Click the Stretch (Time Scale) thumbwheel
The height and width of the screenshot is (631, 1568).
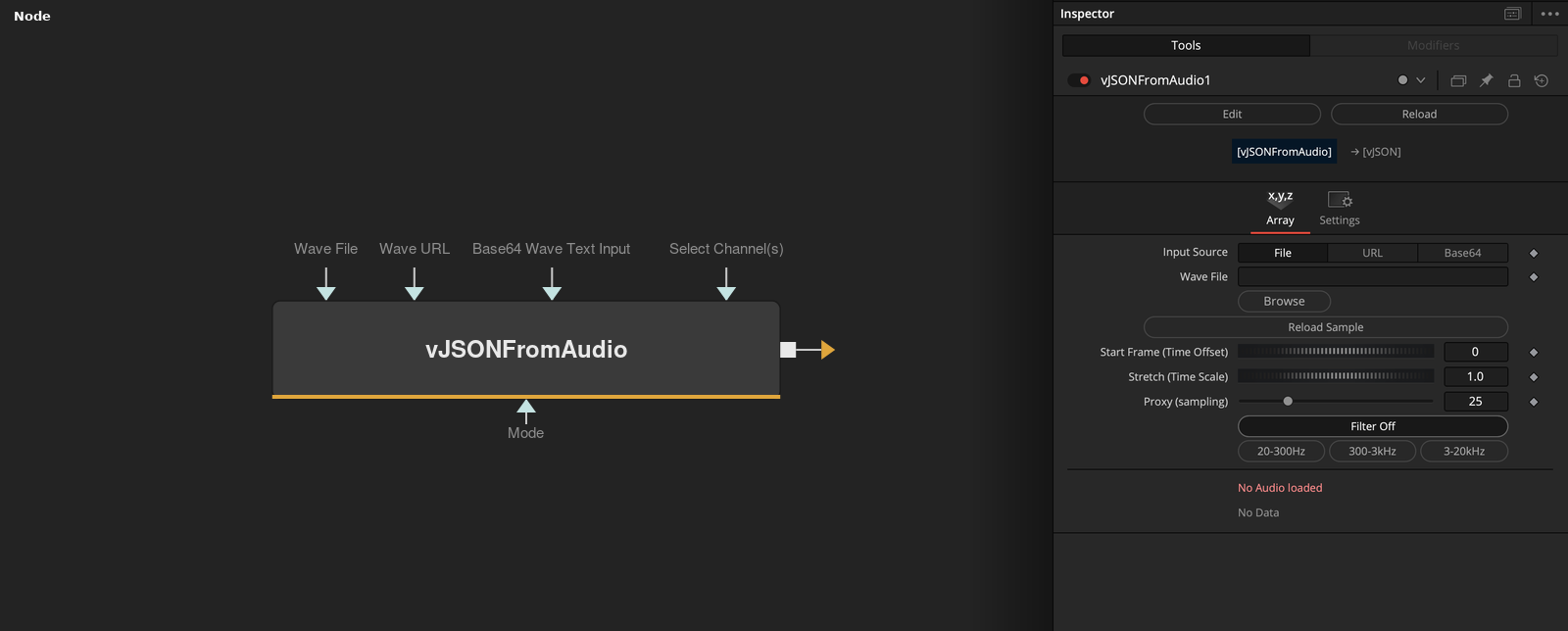tap(1336, 377)
